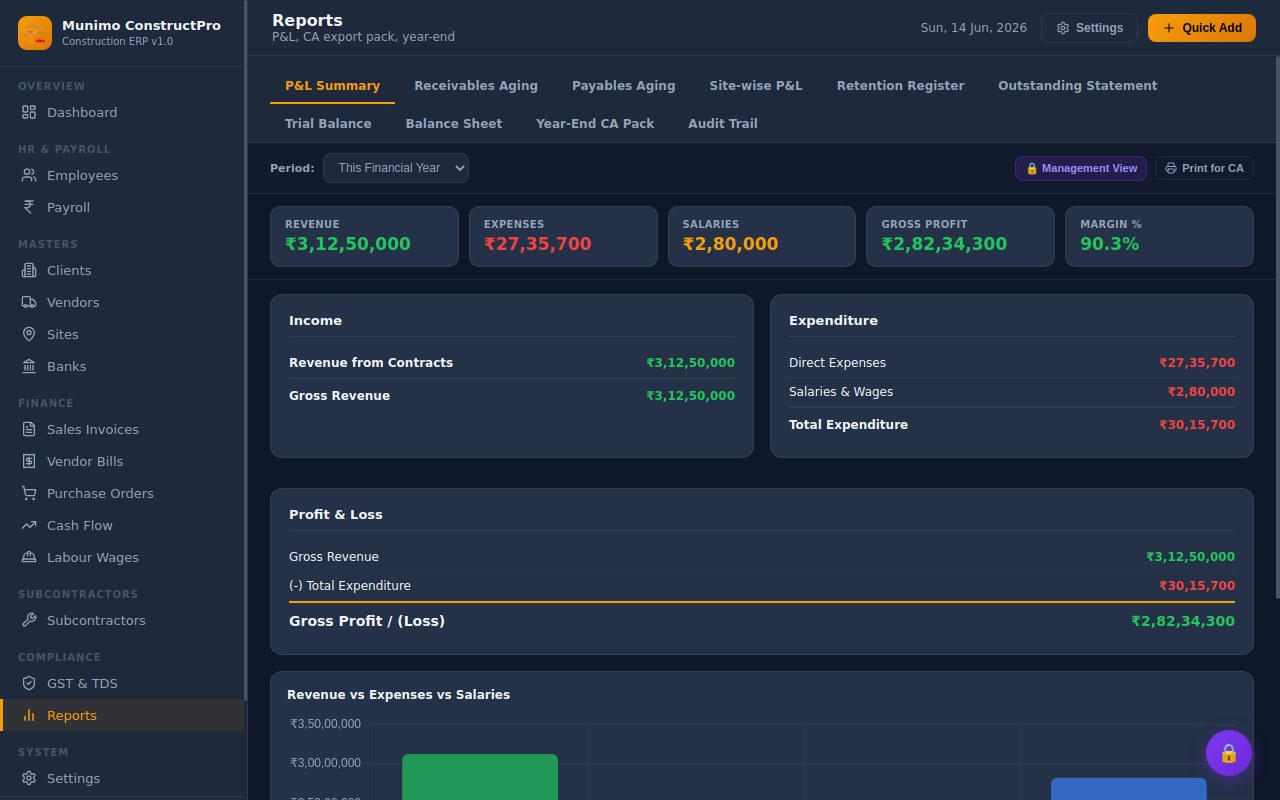
Task: Click the printer icon in Print for CA
Action: (1171, 168)
